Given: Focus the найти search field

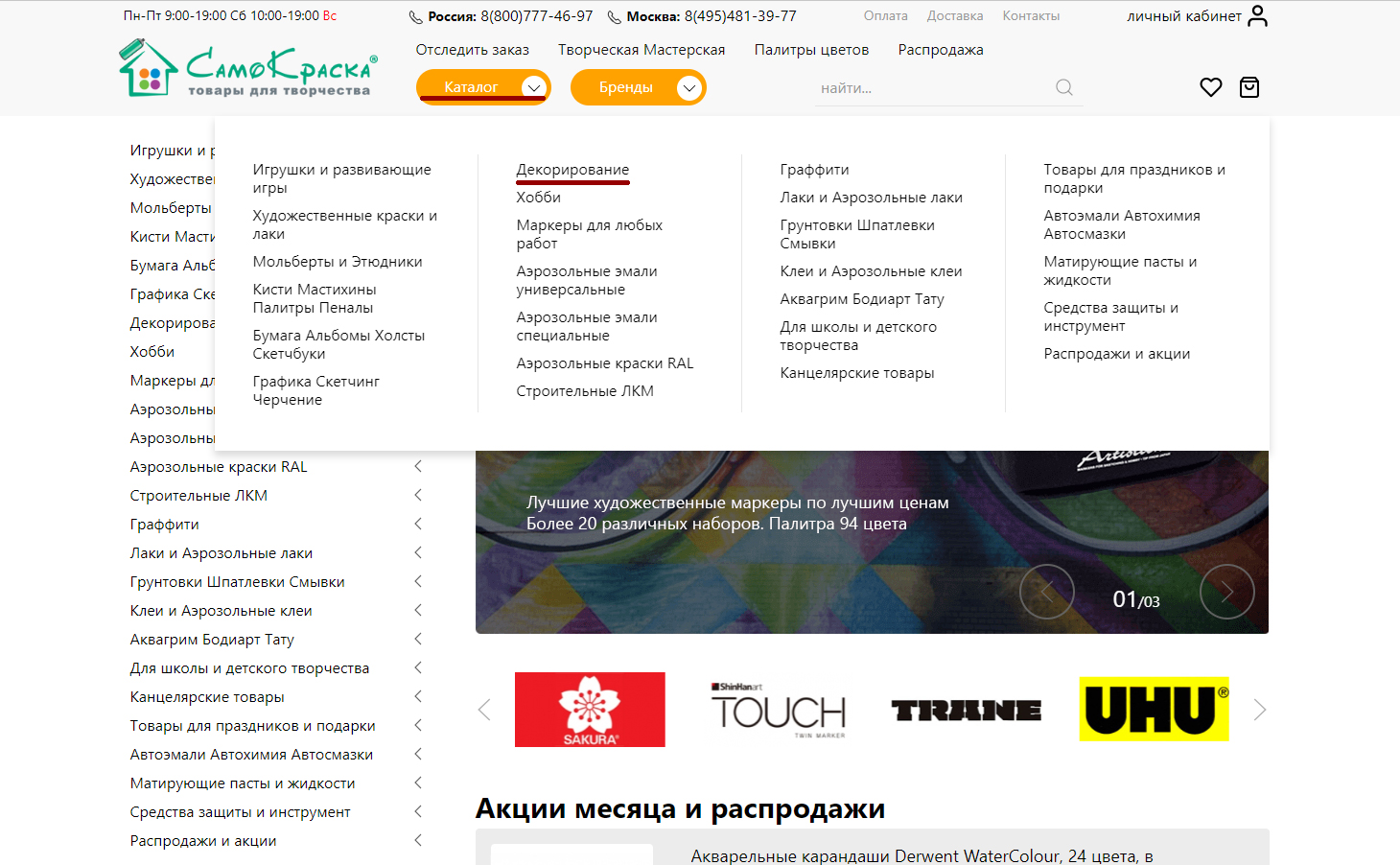Looking at the screenshot, I should [x=930, y=88].
